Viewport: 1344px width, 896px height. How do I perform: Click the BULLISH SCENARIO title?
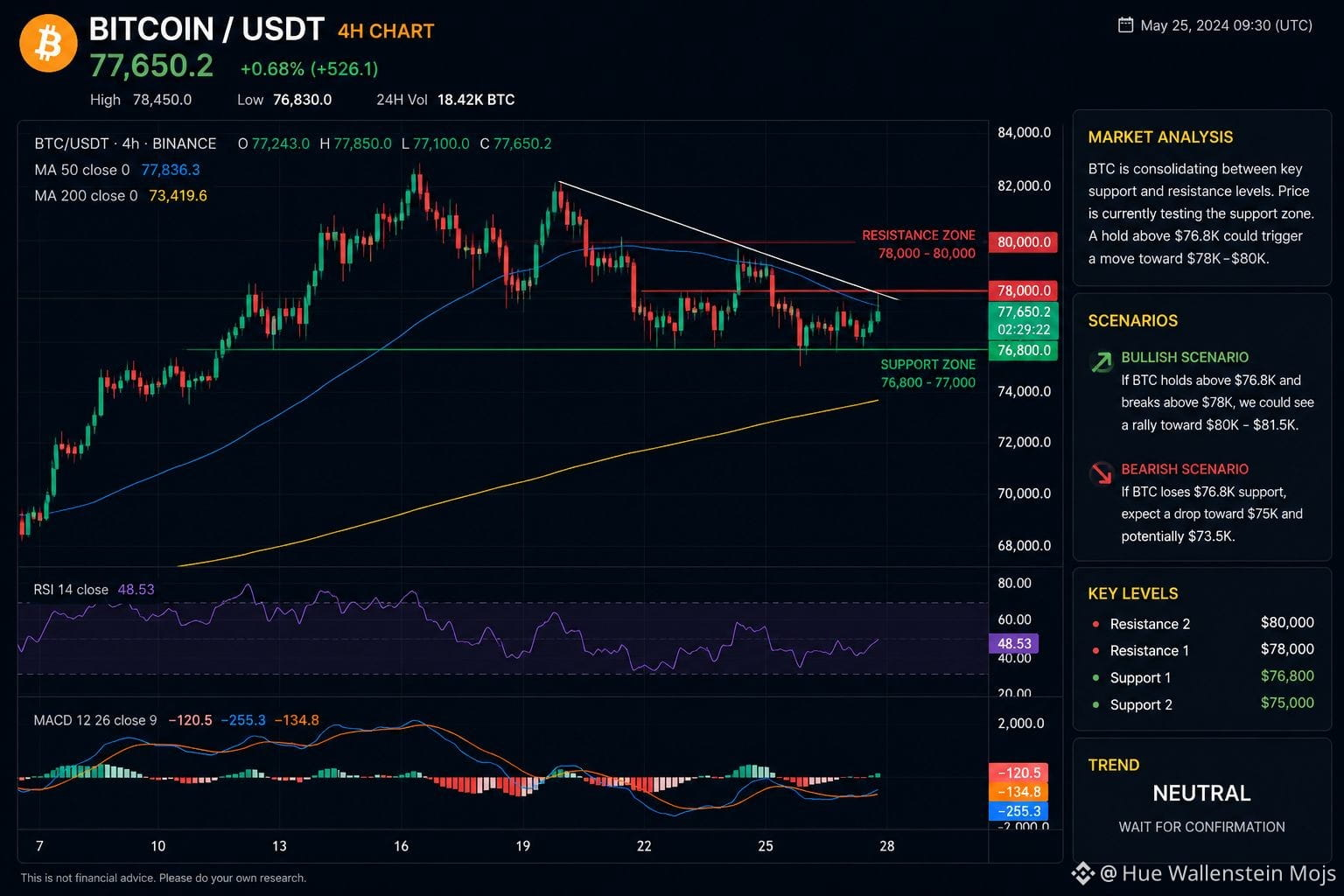[x=1185, y=358]
